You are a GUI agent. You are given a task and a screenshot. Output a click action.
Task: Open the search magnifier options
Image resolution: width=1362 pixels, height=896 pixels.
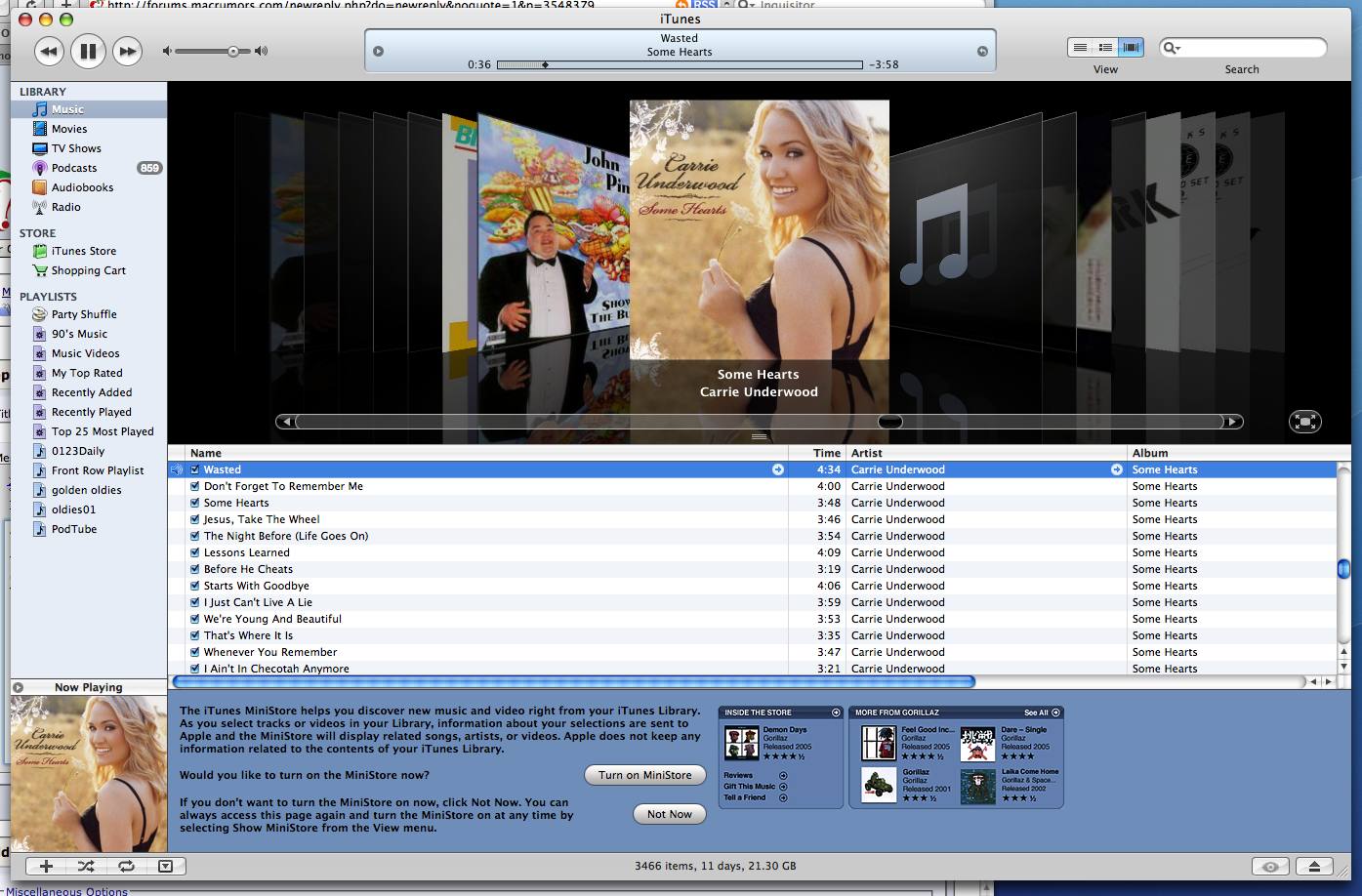[x=1172, y=48]
